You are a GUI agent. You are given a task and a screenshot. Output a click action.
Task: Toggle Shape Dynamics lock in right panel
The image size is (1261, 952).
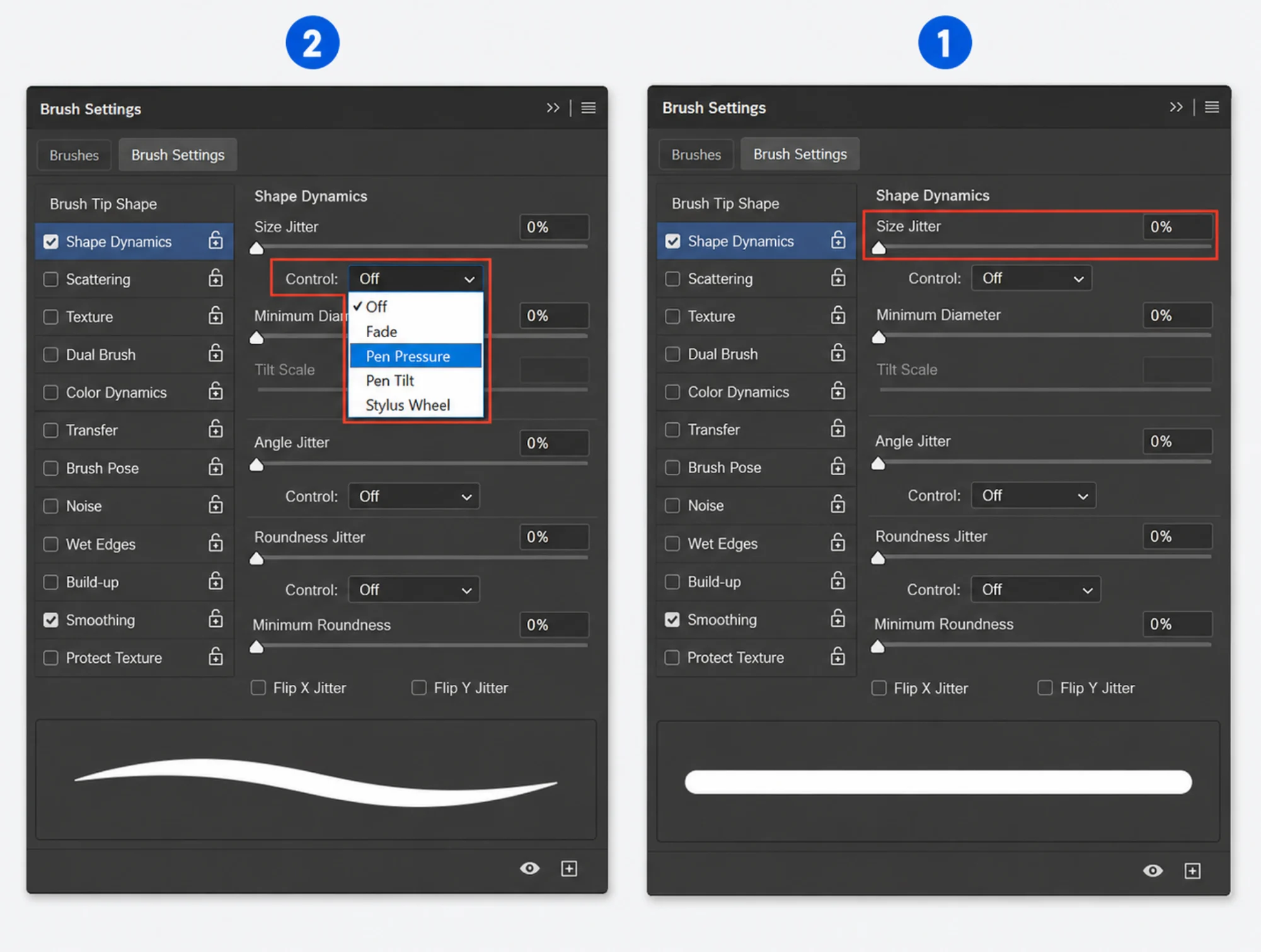tap(838, 239)
